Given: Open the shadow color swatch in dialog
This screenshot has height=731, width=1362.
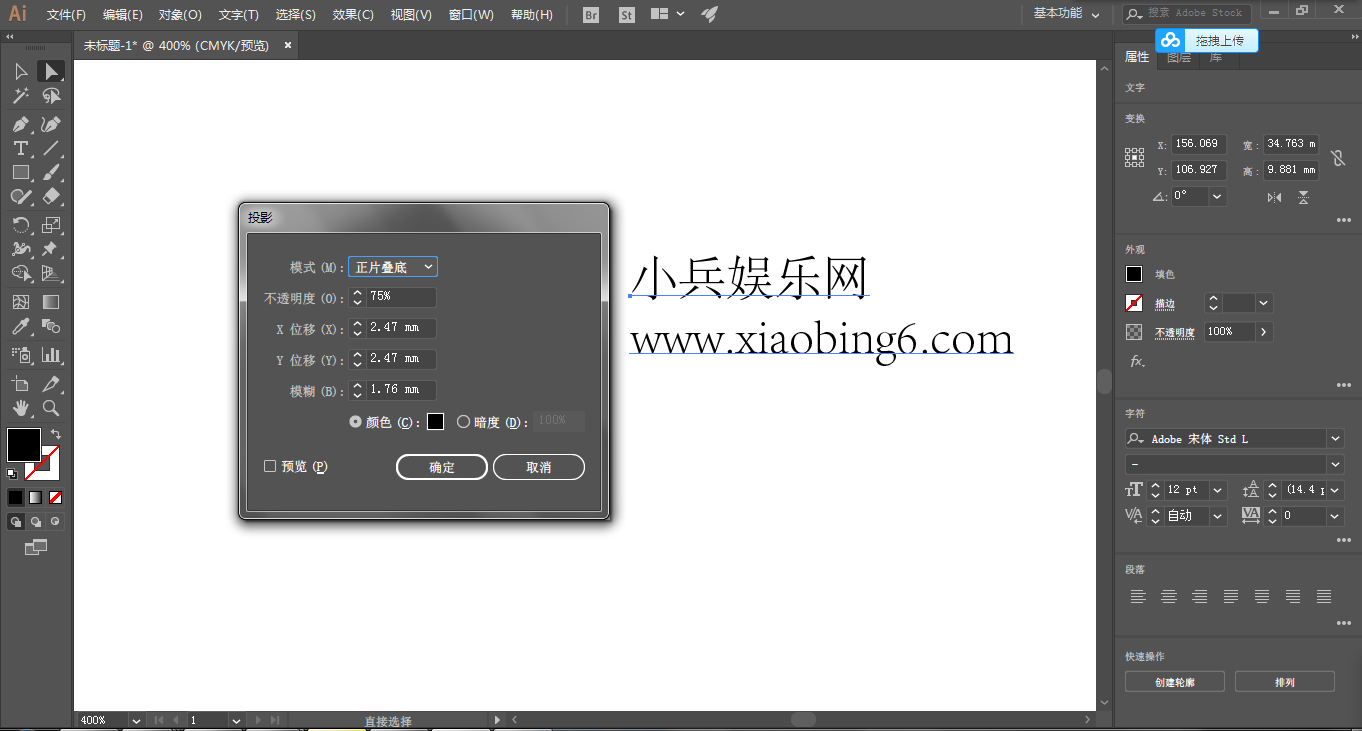Looking at the screenshot, I should click(x=436, y=422).
